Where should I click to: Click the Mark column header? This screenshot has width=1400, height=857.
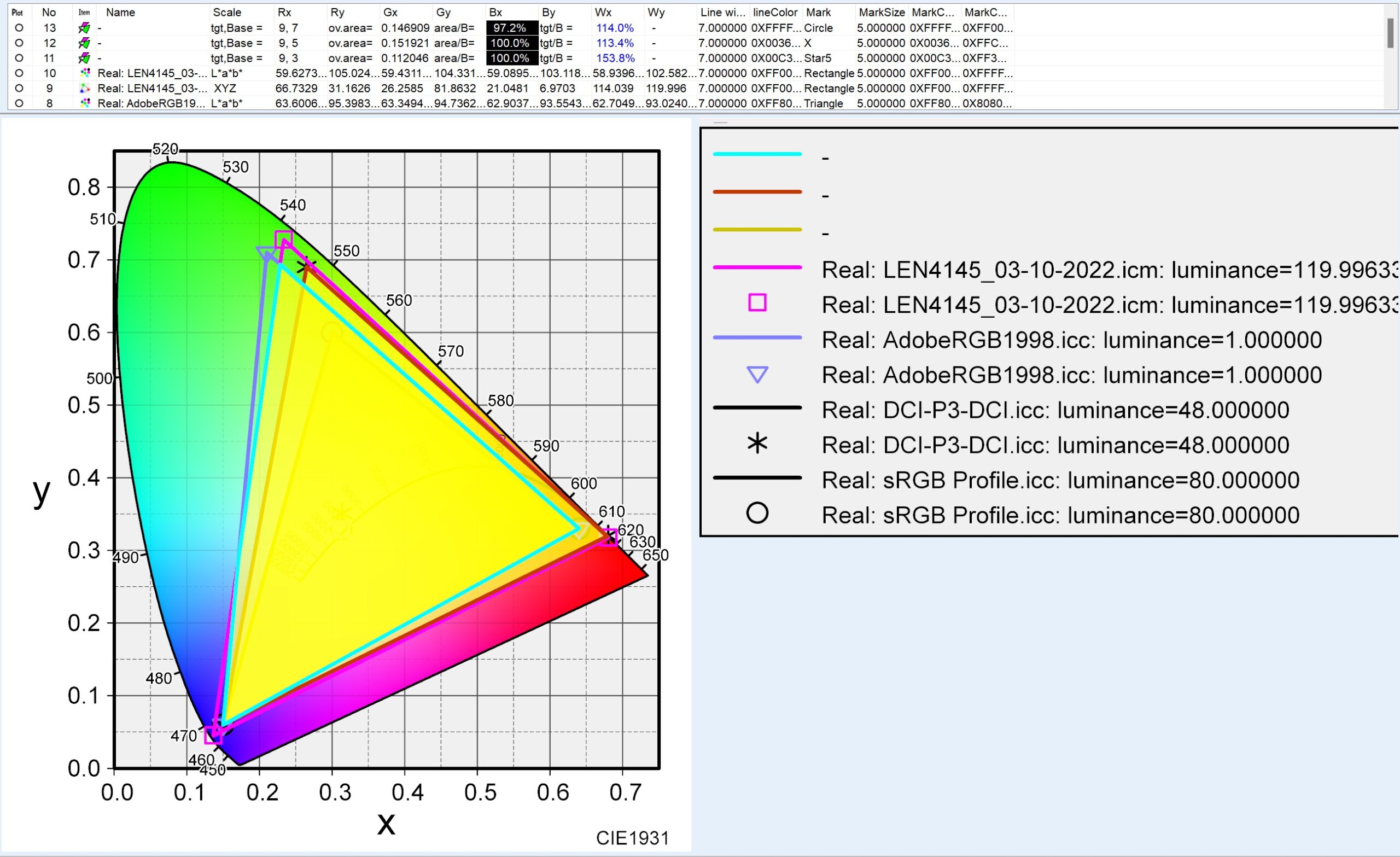(x=818, y=13)
